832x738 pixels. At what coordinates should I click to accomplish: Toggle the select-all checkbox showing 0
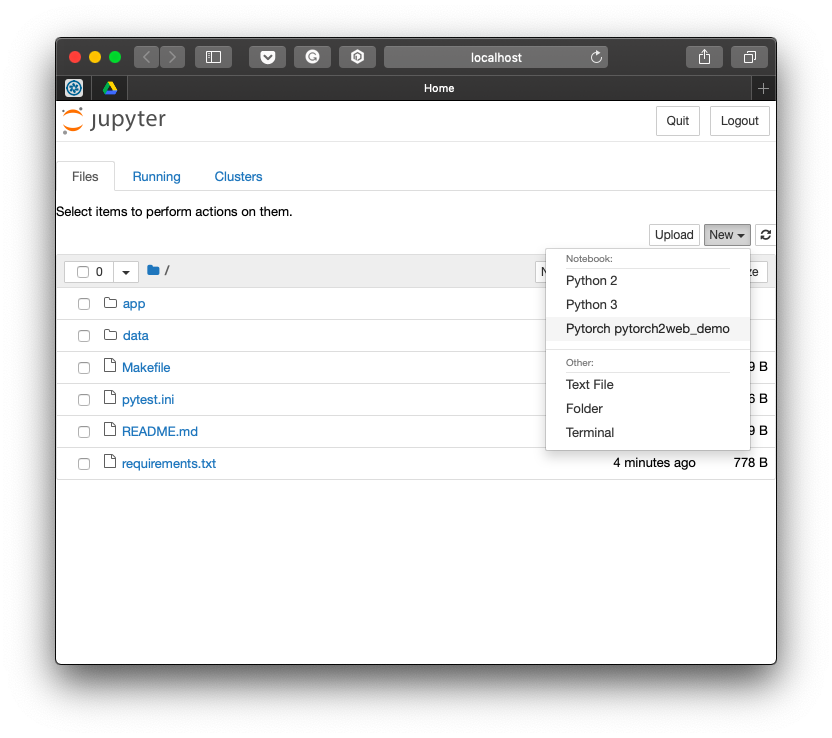tap(83, 272)
